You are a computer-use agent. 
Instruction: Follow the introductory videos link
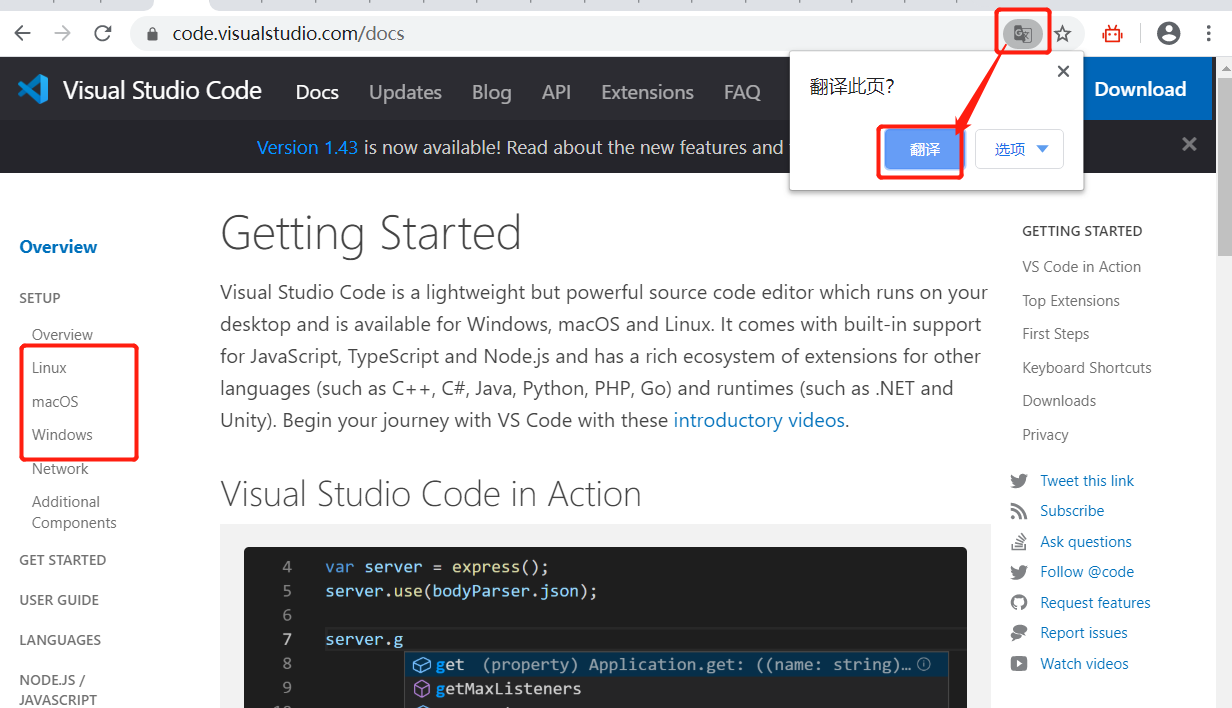759,420
